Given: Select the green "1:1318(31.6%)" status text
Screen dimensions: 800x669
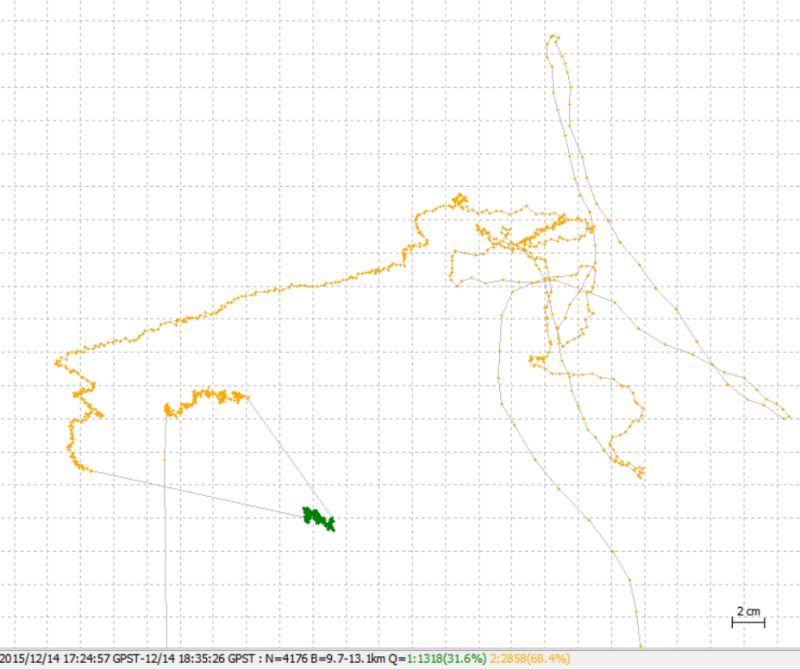Looking at the screenshot, I should point(446,659).
